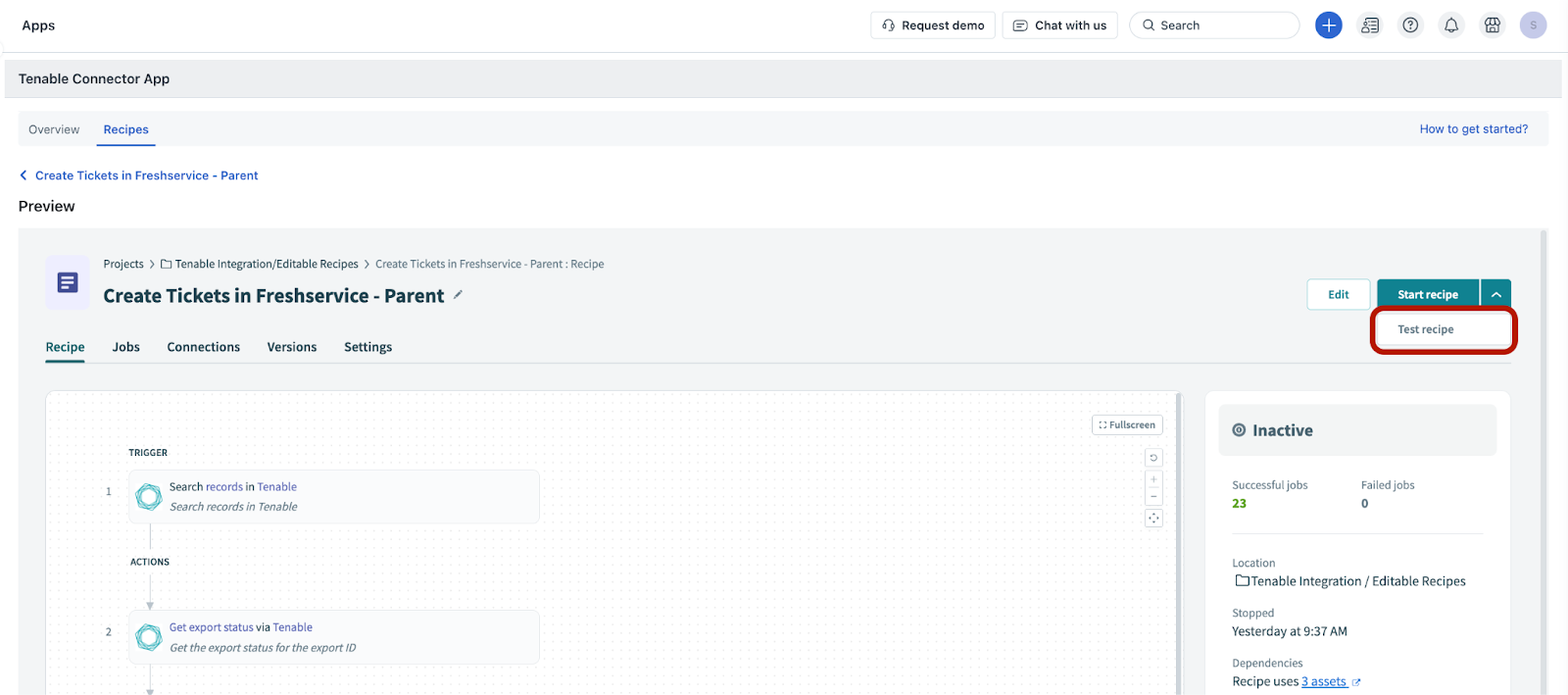The width and height of the screenshot is (1568, 695).
Task: Click the Chat with us button
Action: 1059,25
